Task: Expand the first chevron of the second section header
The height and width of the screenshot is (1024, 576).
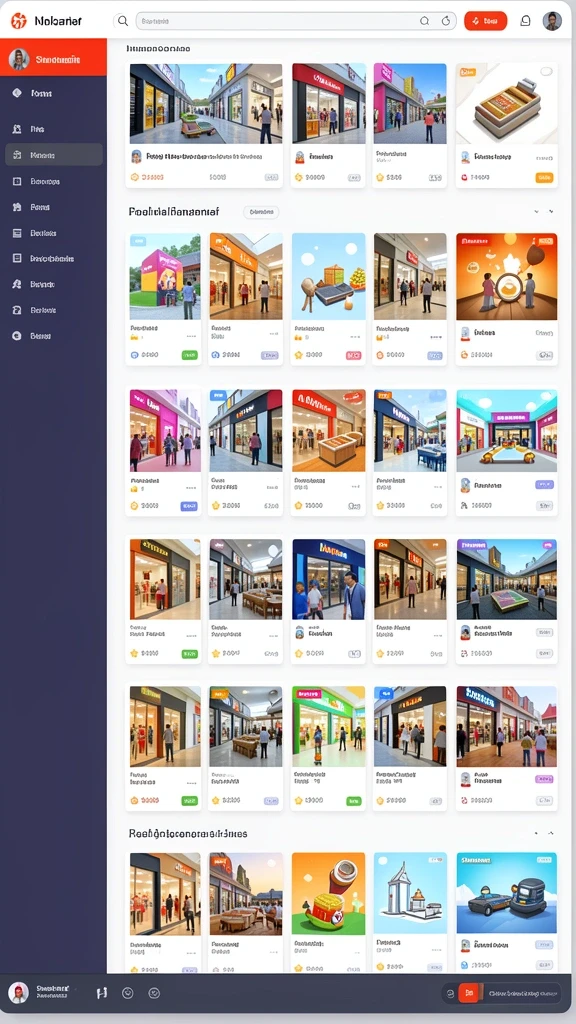Action: pos(536,212)
